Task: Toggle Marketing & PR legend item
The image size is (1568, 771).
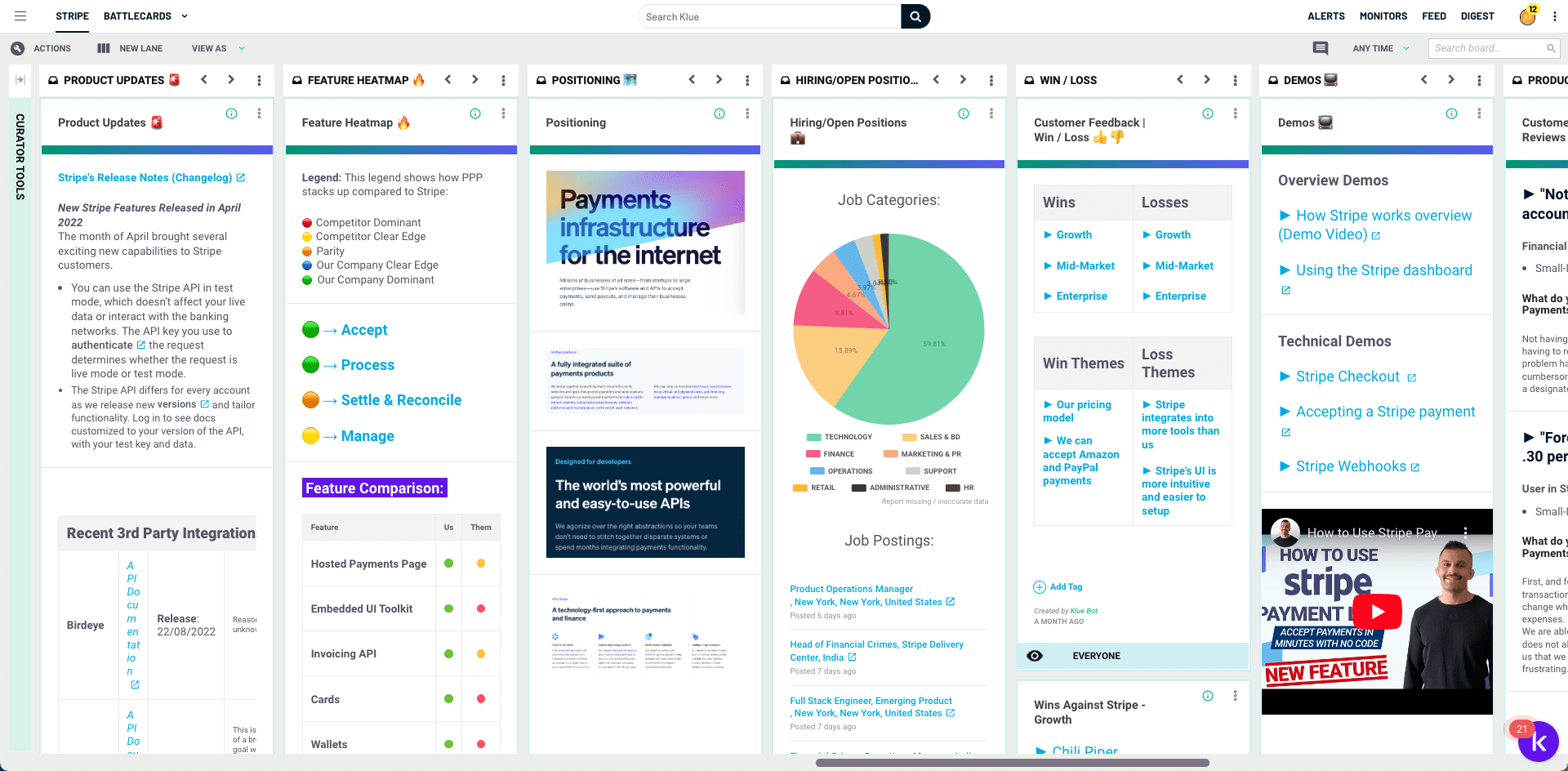Action: tap(922, 454)
